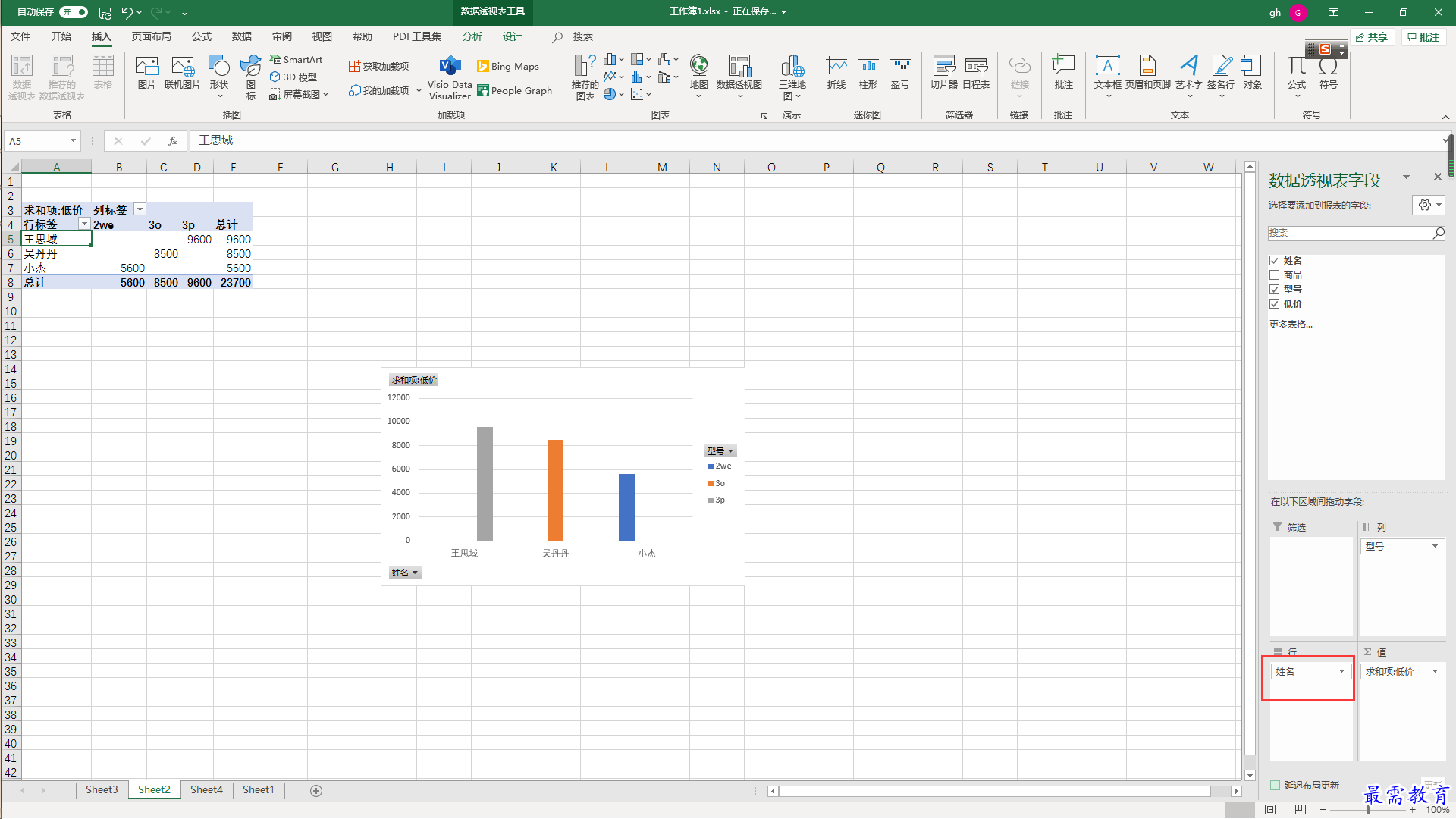Click the zoom slider in the status bar
The height and width of the screenshot is (819, 1456).
pyautogui.click(x=1368, y=811)
